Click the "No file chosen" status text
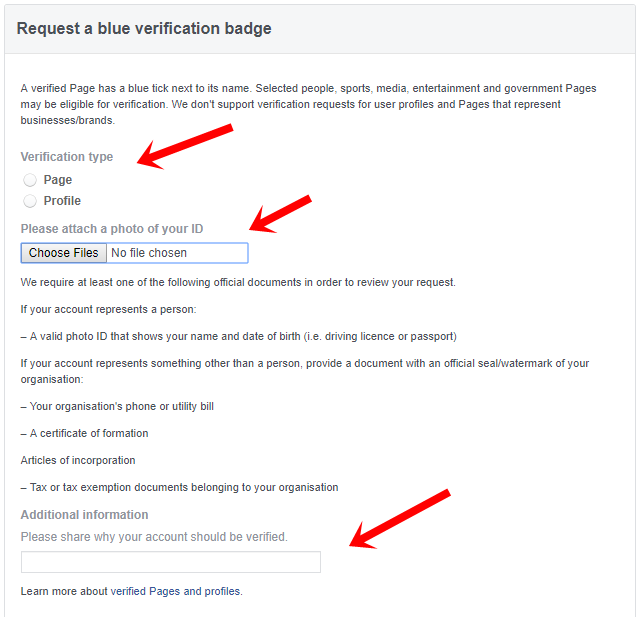The width and height of the screenshot is (641, 617). tap(149, 253)
